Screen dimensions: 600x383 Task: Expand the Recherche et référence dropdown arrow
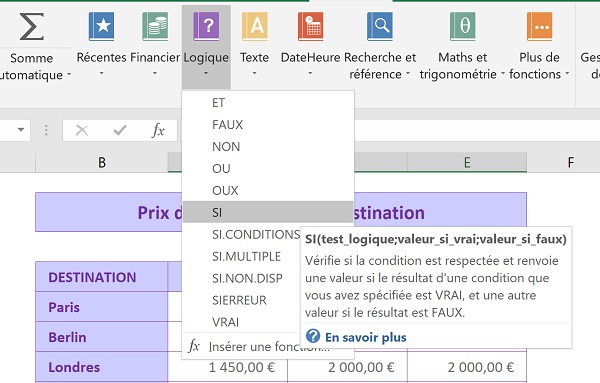click(408, 73)
